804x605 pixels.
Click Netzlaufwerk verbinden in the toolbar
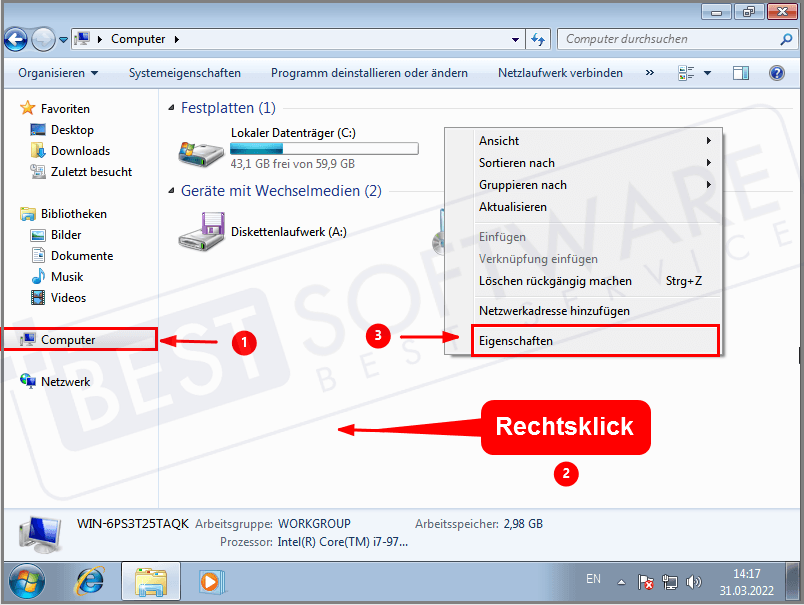tap(563, 72)
